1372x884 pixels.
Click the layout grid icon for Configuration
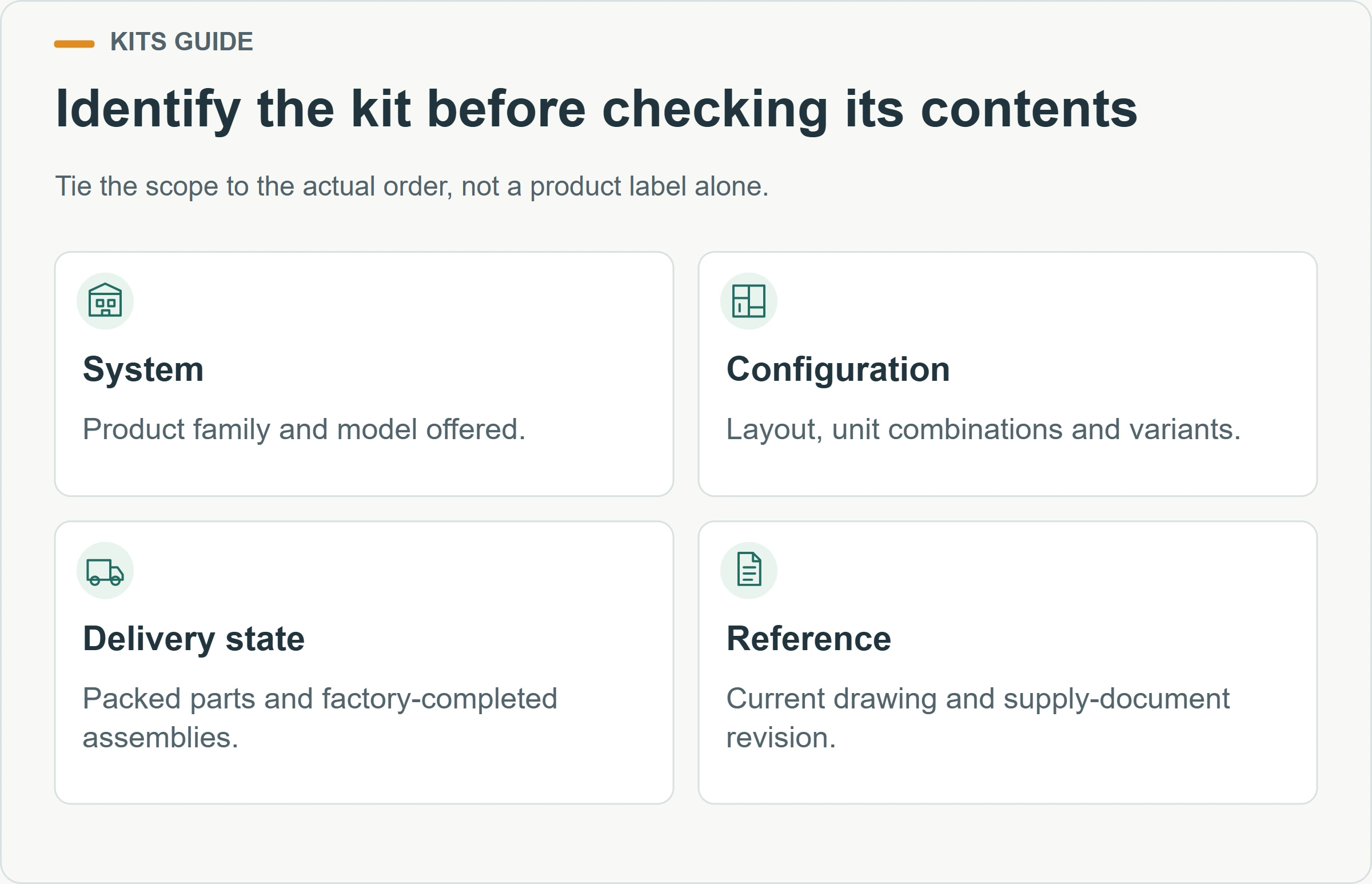pos(749,301)
